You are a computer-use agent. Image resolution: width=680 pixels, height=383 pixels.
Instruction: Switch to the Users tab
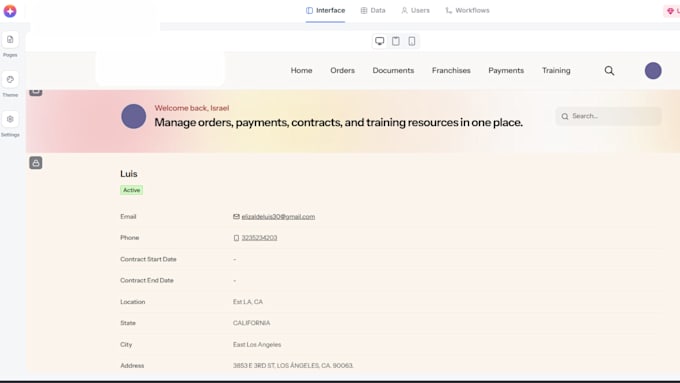coord(415,10)
